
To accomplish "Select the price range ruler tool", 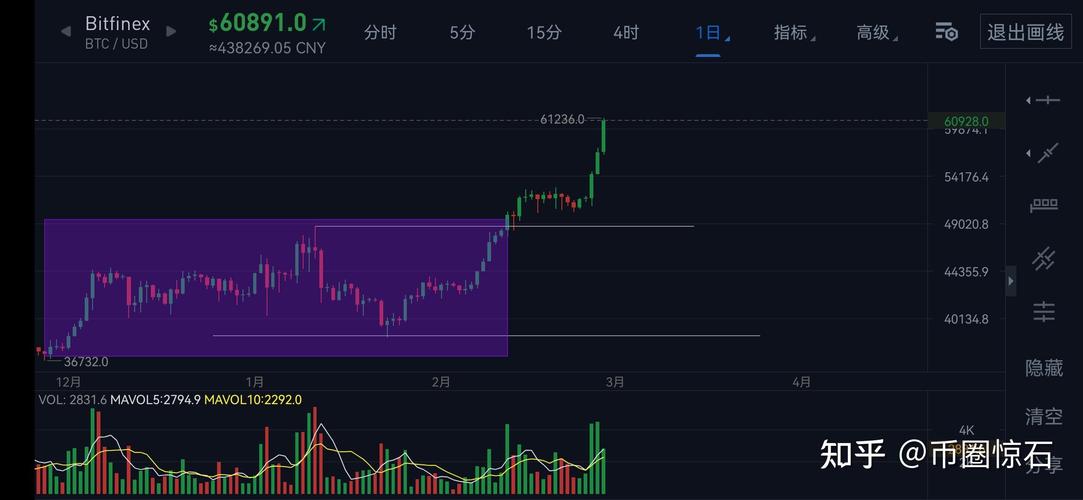I will pos(1044,206).
